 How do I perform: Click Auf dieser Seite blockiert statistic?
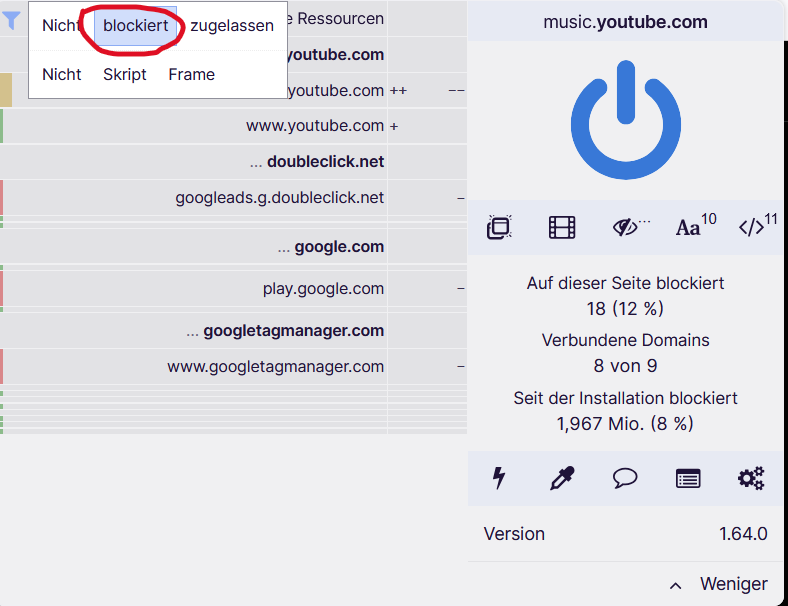(625, 296)
